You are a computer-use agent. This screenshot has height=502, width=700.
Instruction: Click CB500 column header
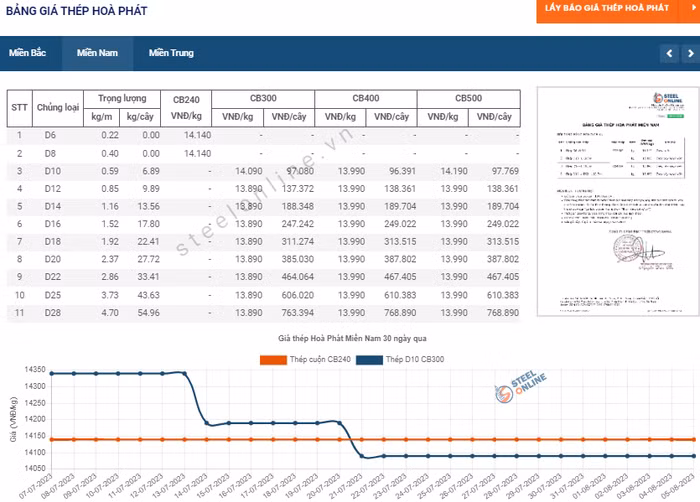pyautogui.click(x=469, y=98)
